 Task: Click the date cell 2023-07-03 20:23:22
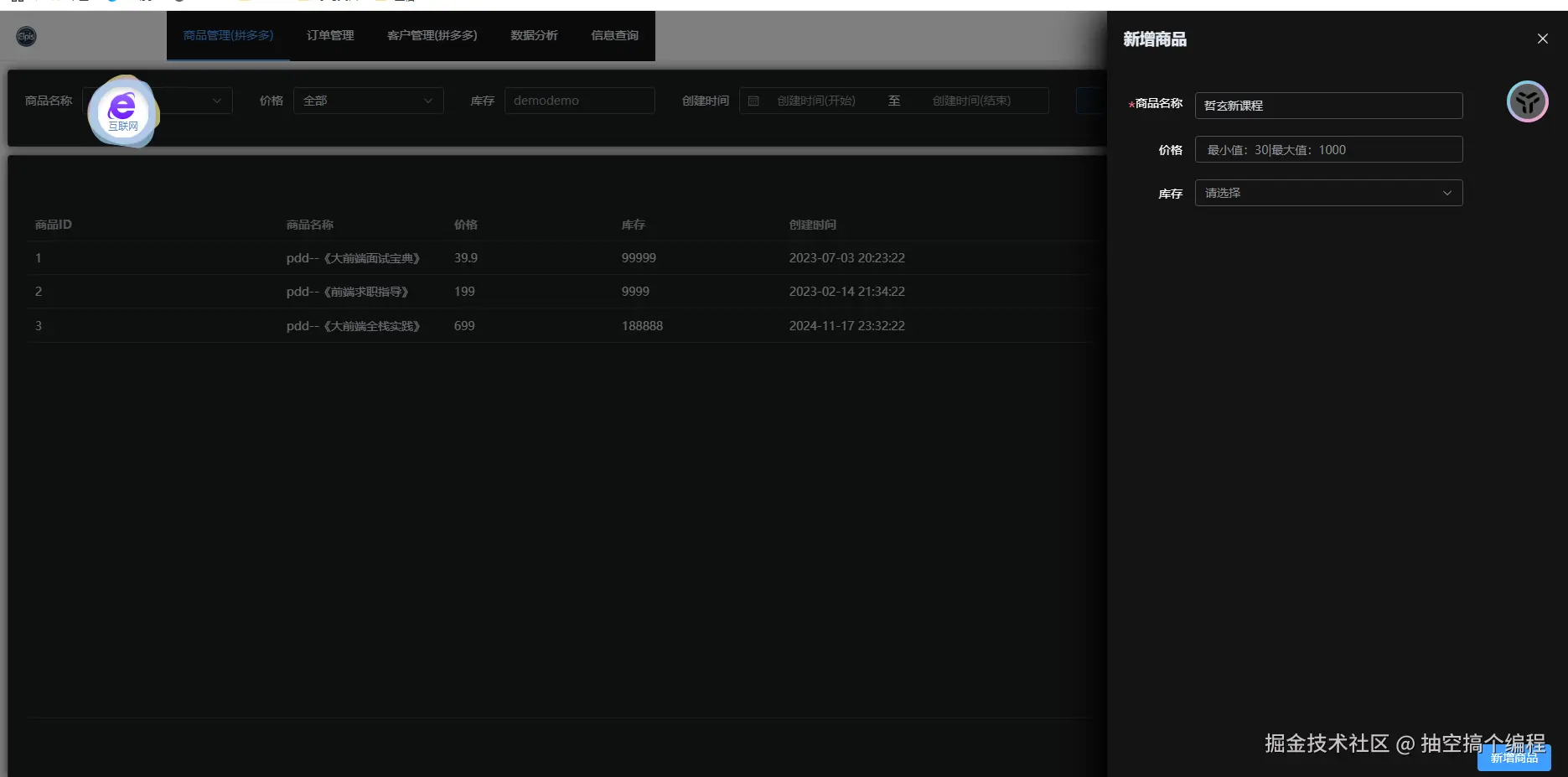click(x=847, y=258)
